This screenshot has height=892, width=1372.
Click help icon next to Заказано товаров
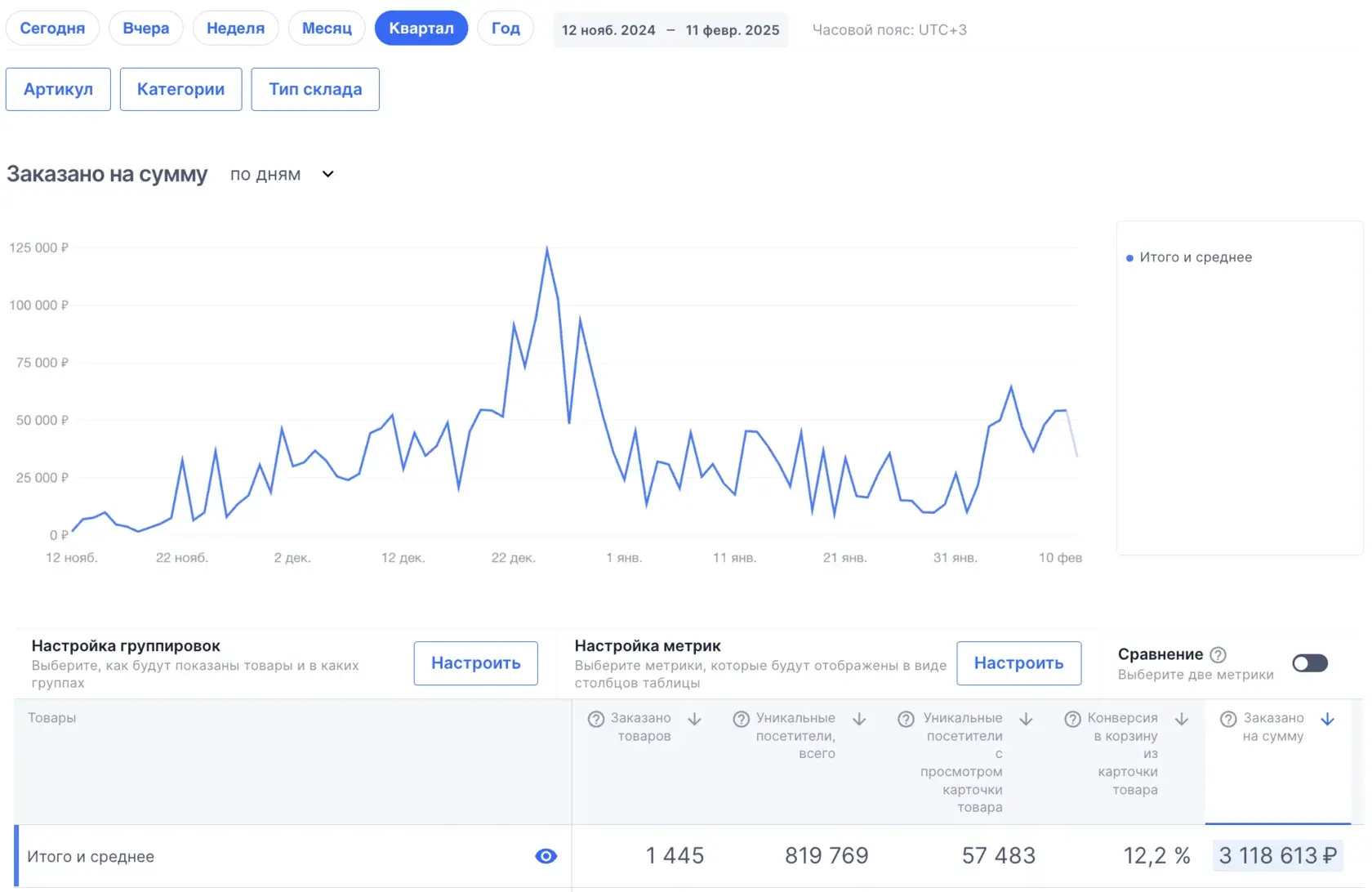pos(596,720)
